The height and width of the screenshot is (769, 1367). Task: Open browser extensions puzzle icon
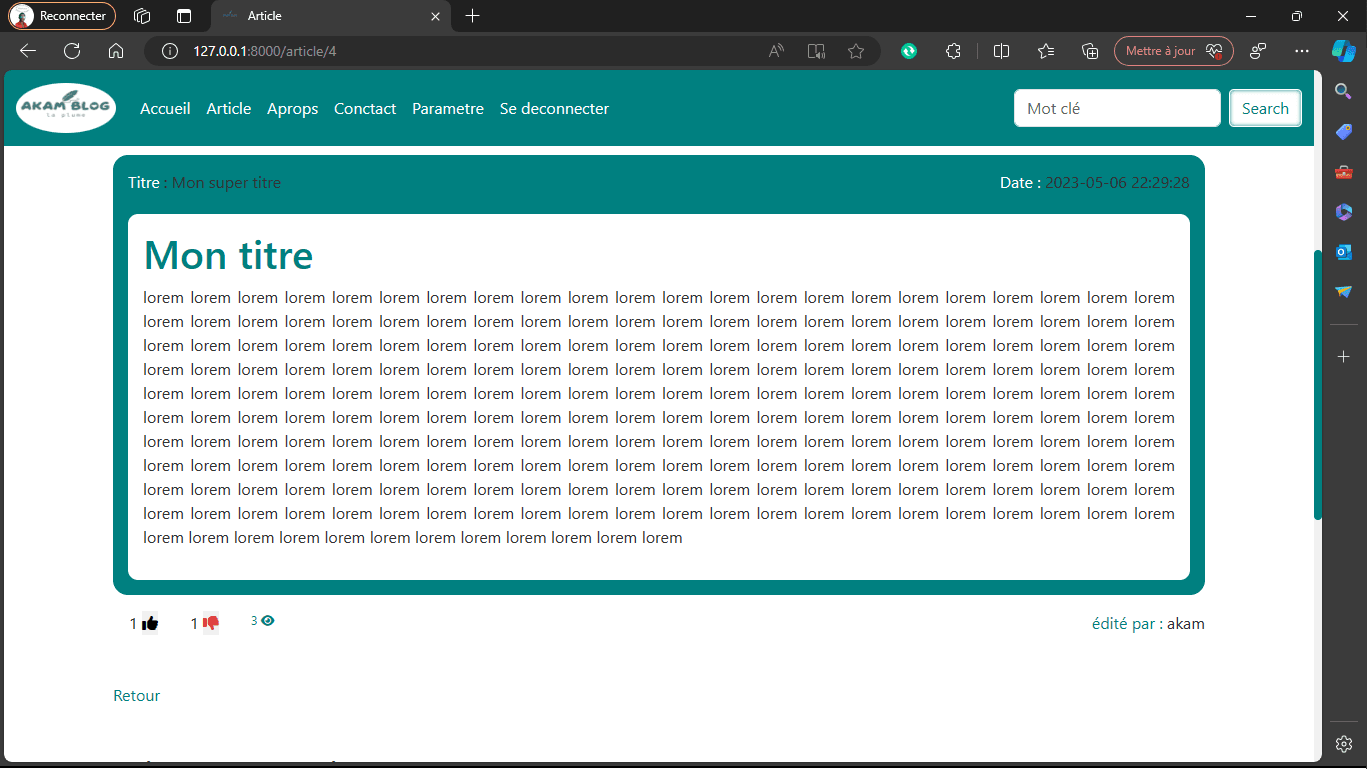(x=953, y=51)
